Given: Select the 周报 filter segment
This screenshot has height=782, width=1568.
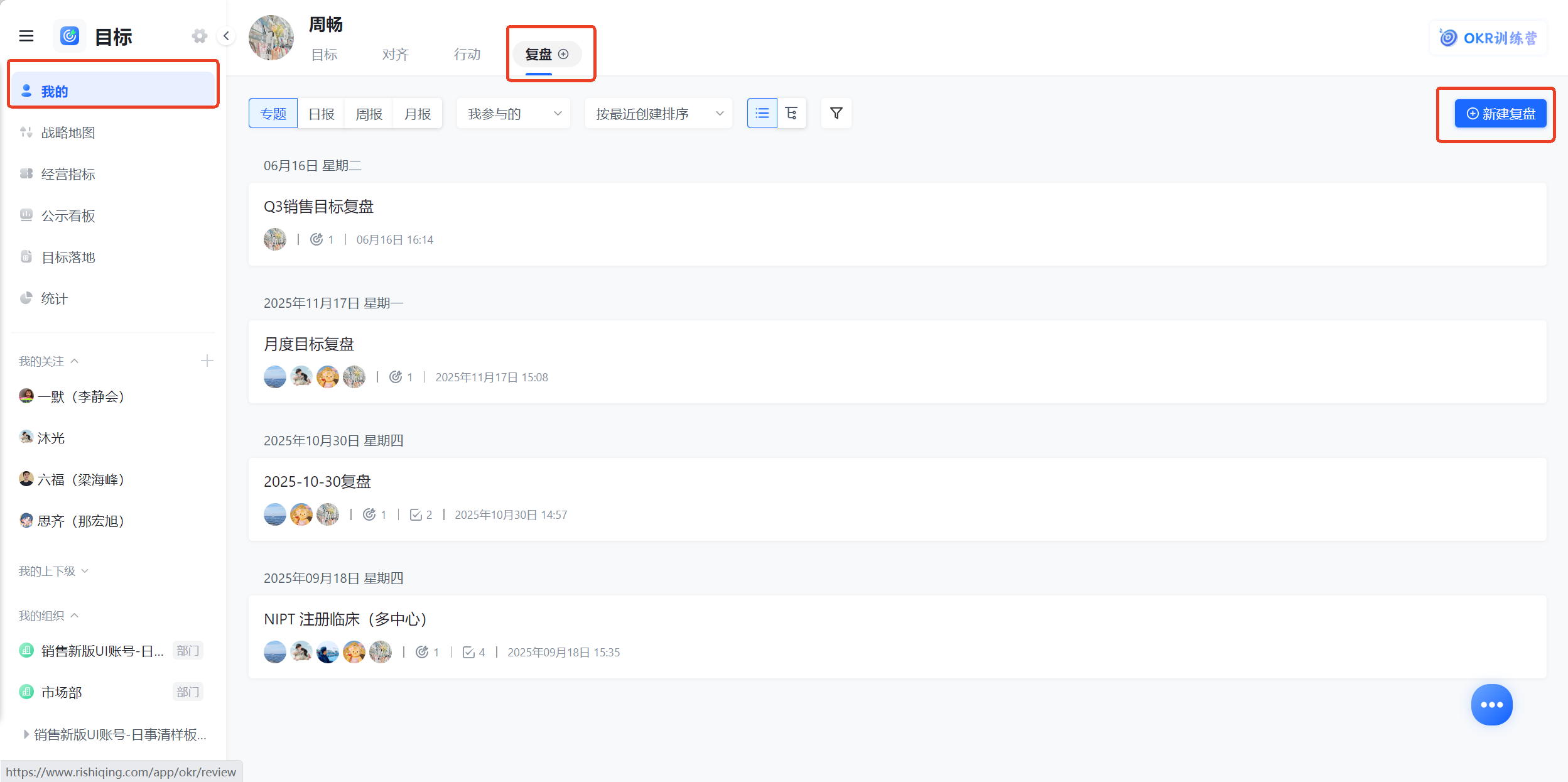Looking at the screenshot, I should 369,114.
